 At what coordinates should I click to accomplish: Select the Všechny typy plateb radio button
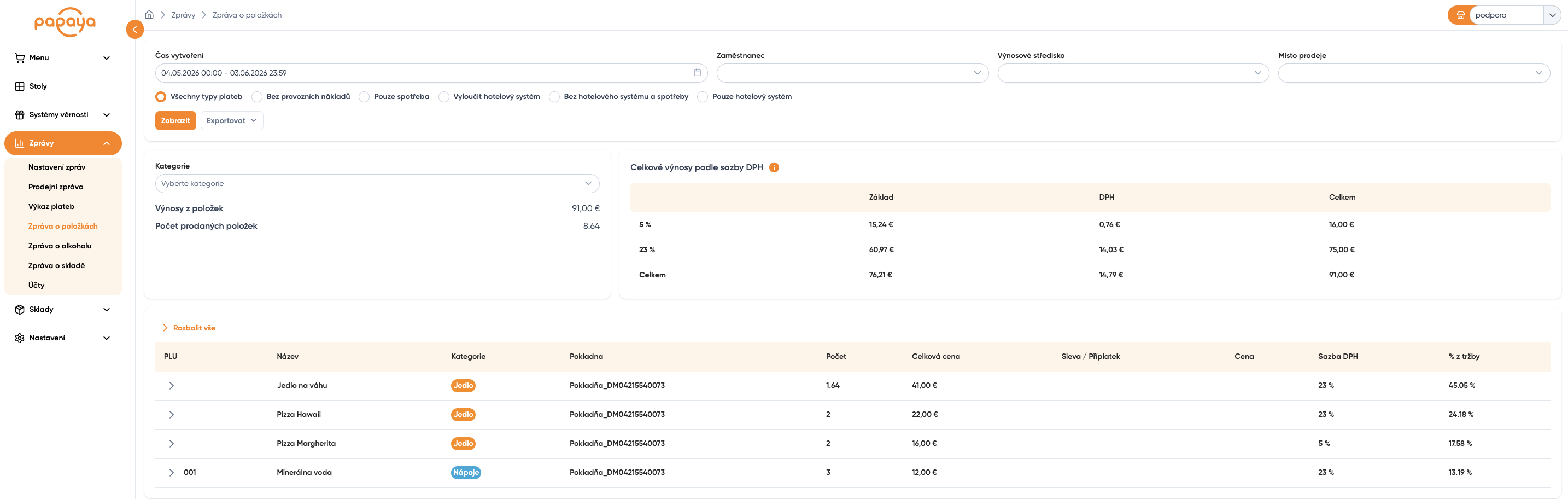(x=161, y=97)
